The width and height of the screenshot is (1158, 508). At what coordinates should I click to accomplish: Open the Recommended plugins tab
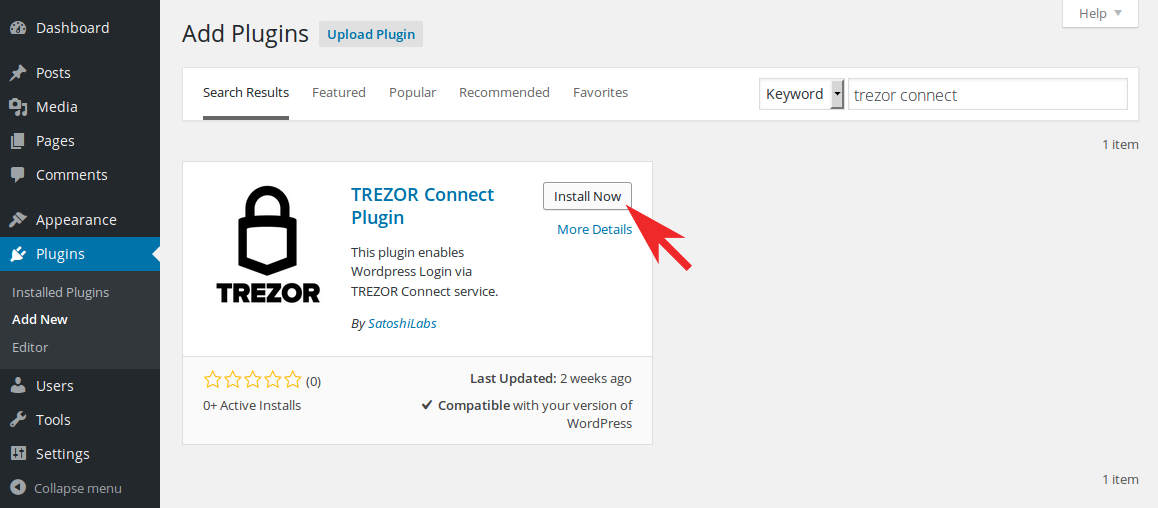tap(504, 93)
